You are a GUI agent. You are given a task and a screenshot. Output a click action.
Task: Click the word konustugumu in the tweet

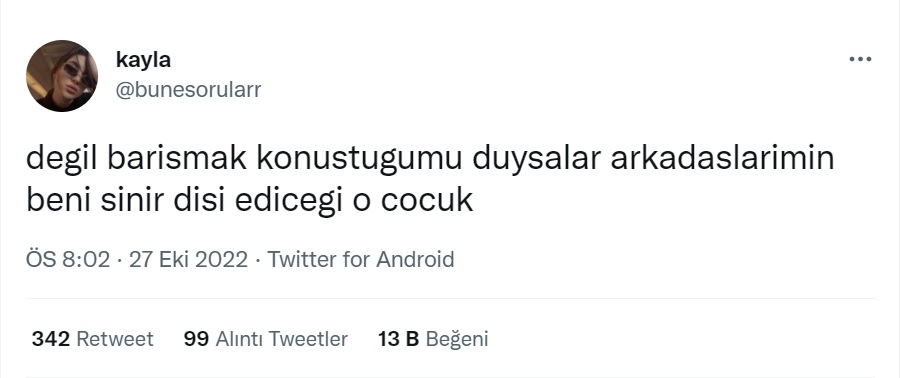[x=359, y=160]
